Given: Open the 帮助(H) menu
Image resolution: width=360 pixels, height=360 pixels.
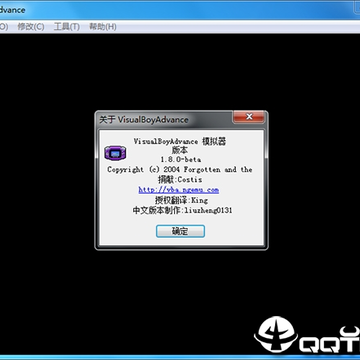Looking at the screenshot, I should [x=103, y=27].
